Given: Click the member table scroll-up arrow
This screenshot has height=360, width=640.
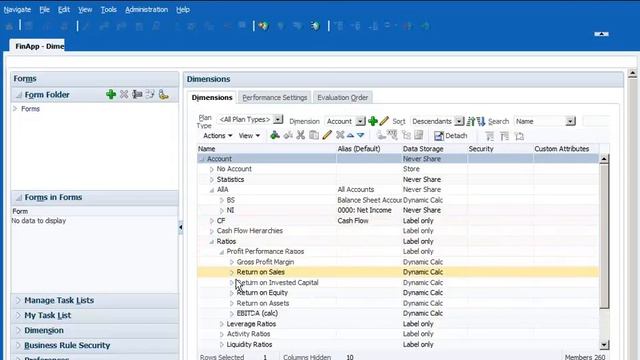Looking at the screenshot, I should (x=604, y=159).
